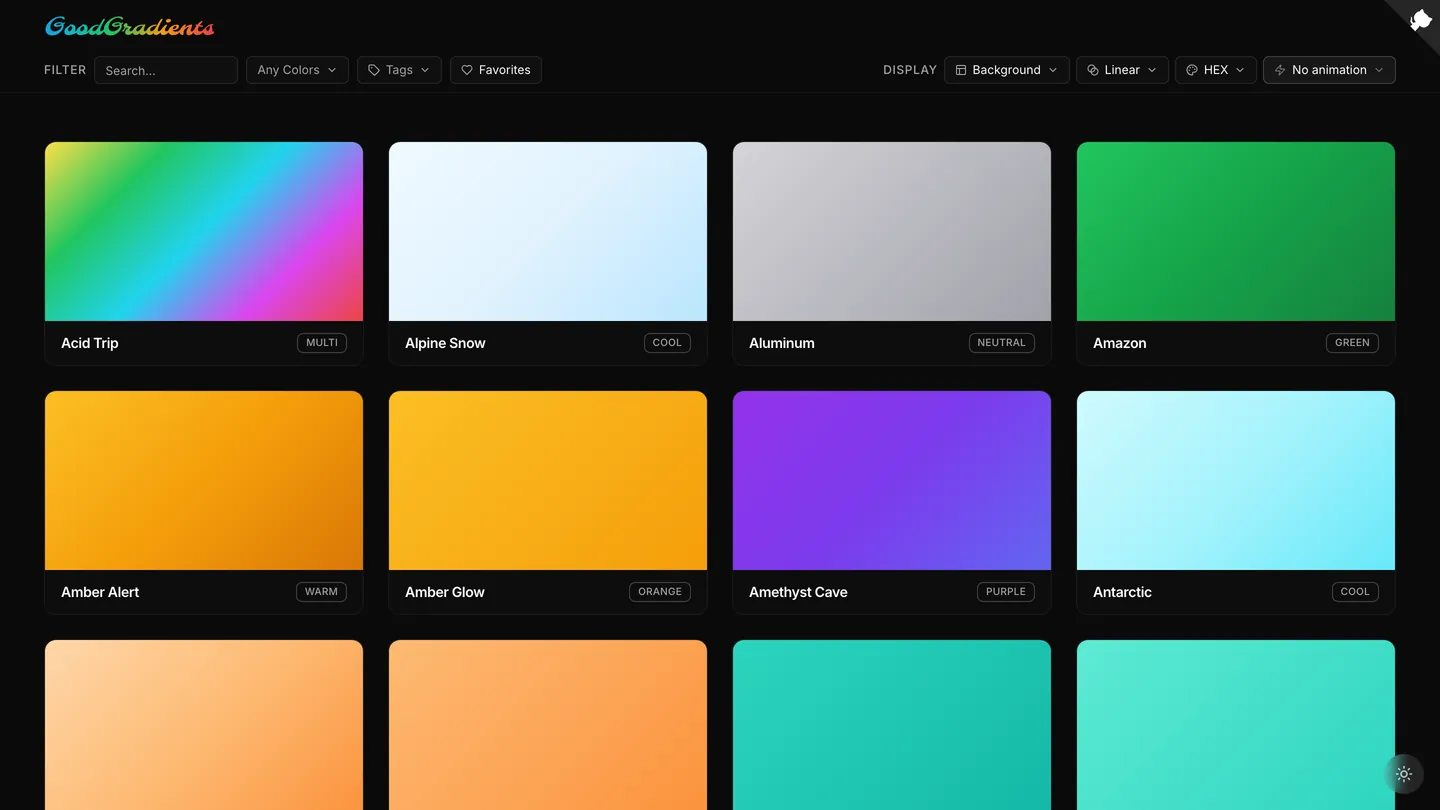Click the DISPLAY label text

(910, 70)
